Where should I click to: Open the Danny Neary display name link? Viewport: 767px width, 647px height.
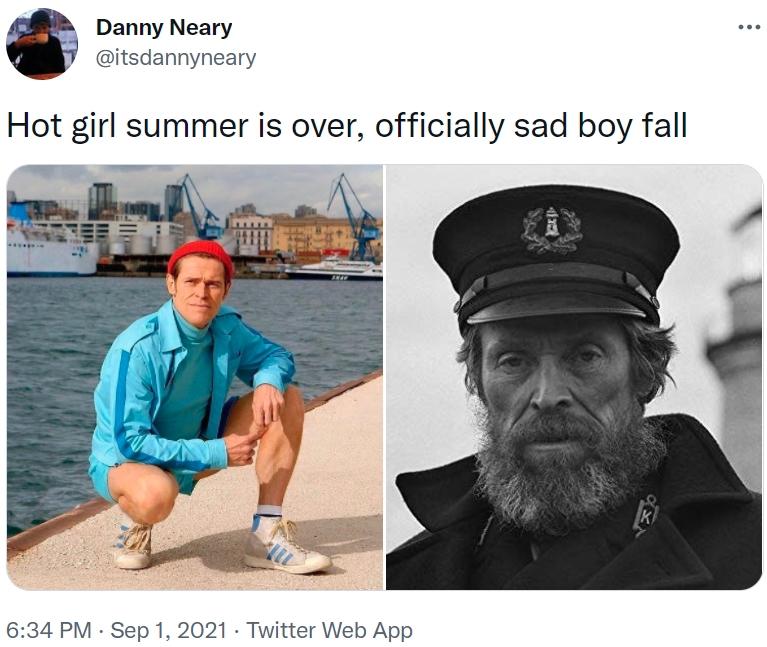(164, 28)
